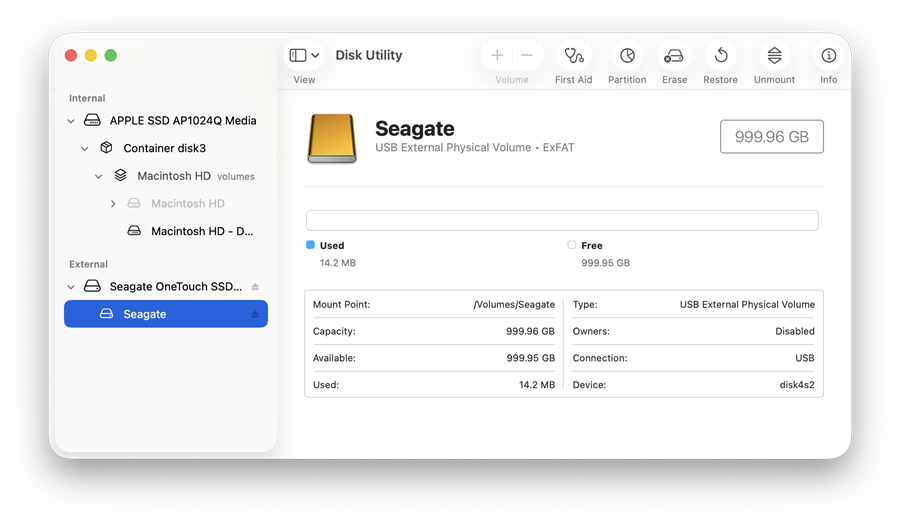Expand the greyed Macintosh HD snapshot item
This screenshot has height=523, width=900.
coord(113,204)
